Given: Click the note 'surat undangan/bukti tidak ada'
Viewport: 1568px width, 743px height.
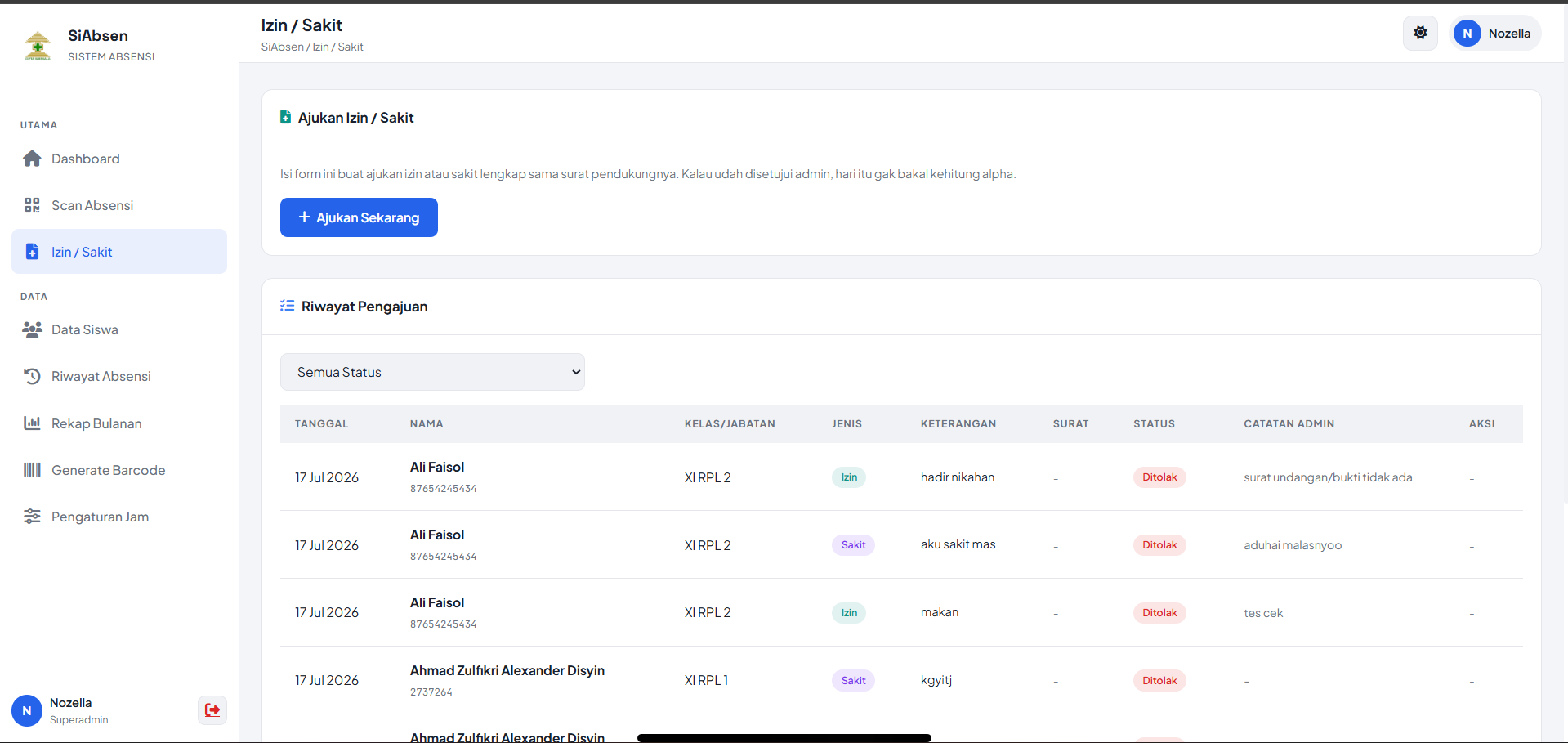Looking at the screenshot, I should pos(1328,477).
